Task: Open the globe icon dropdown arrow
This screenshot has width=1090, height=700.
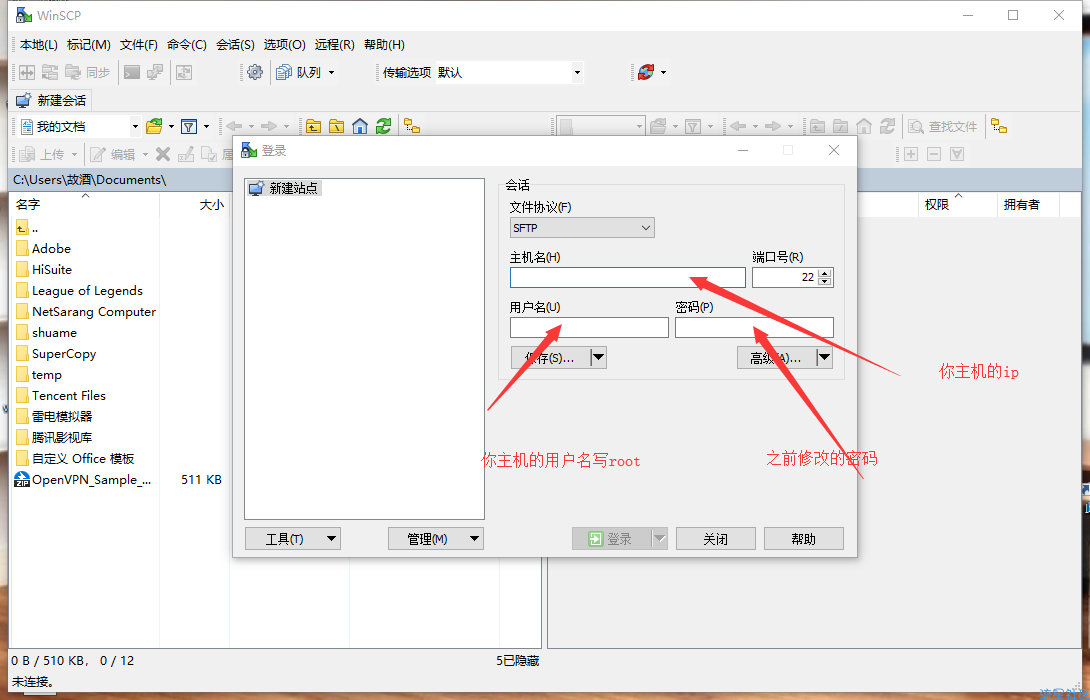Action: 663,72
